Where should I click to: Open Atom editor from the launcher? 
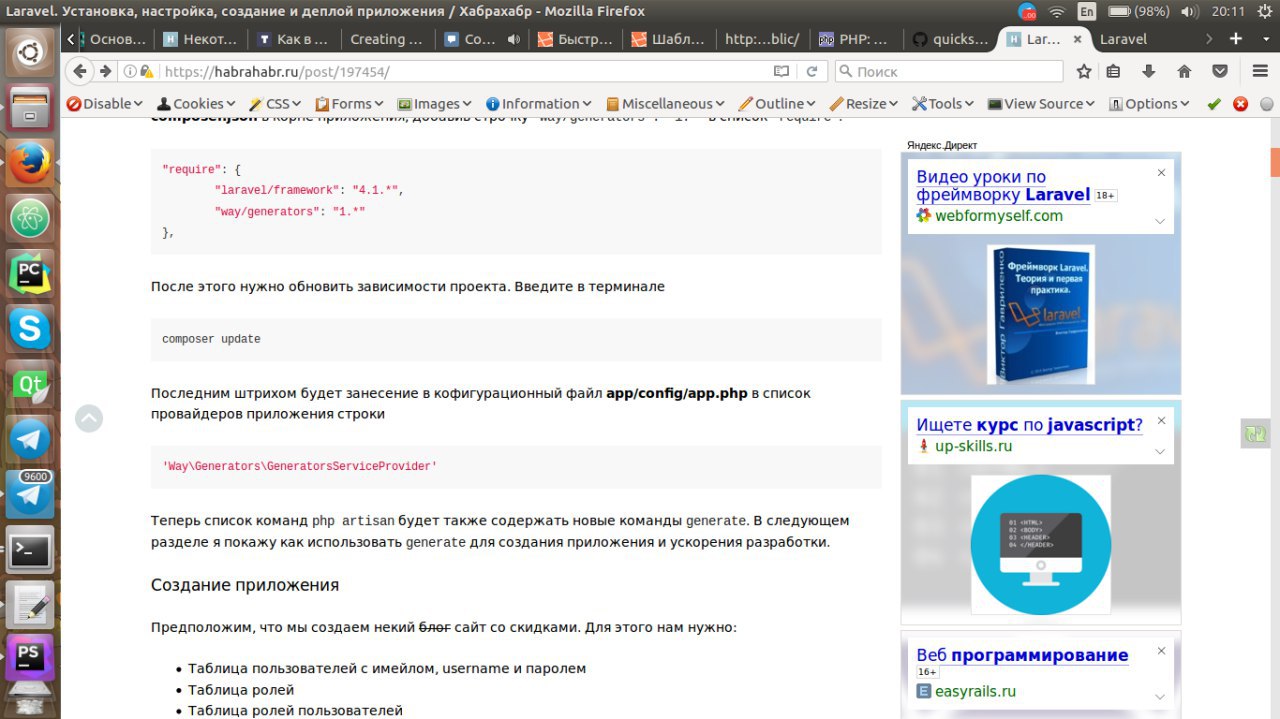click(x=30, y=217)
